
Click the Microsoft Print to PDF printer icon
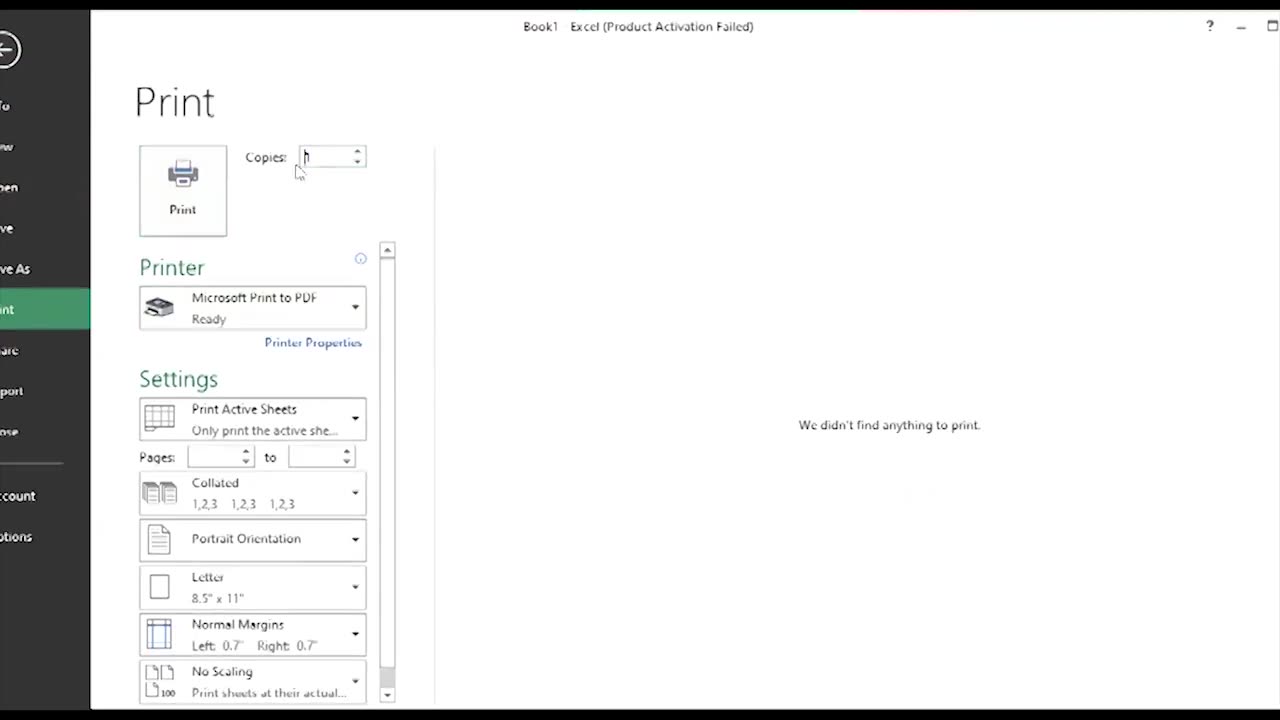pyautogui.click(x=159, y=308)
